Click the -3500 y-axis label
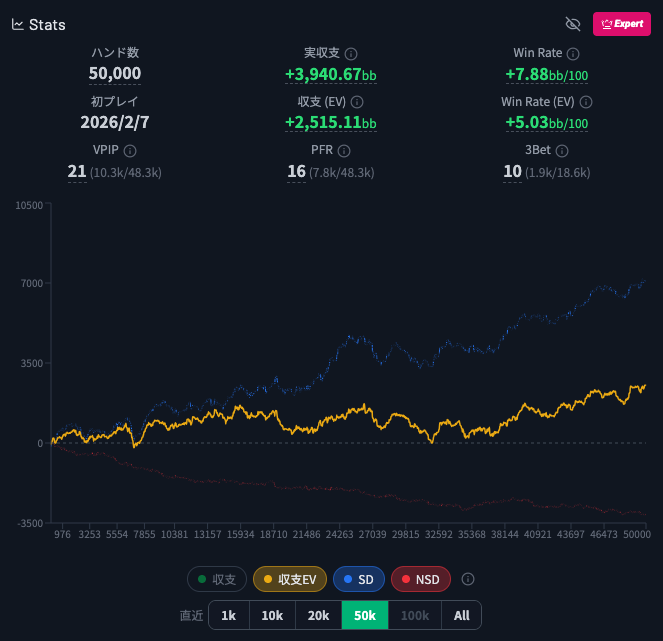 [30, 523]
